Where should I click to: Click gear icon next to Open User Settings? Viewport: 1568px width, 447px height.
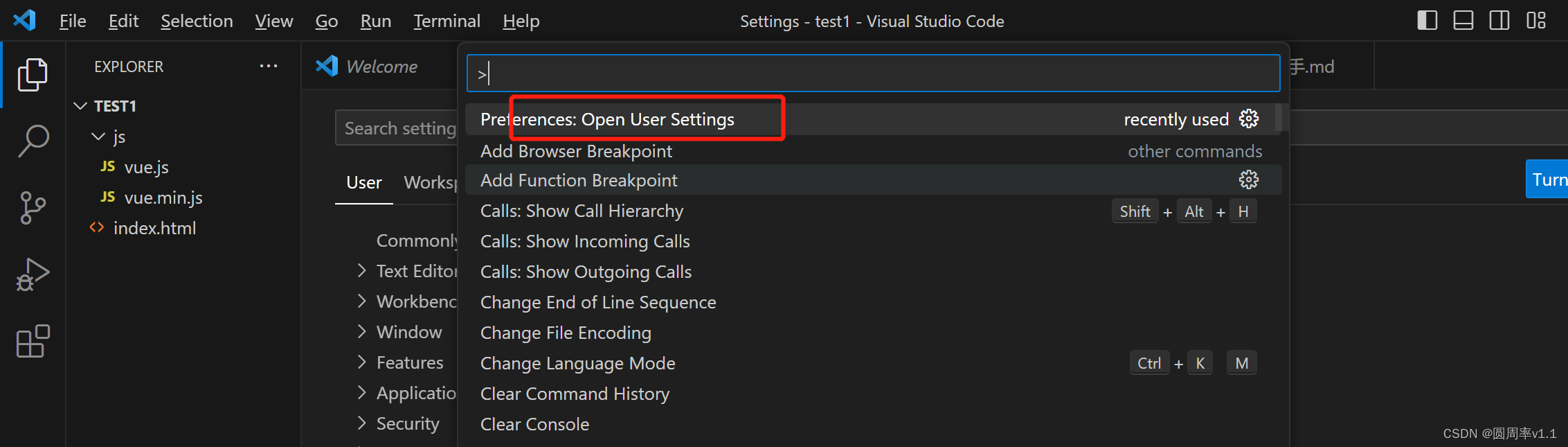click(1248, 119)
